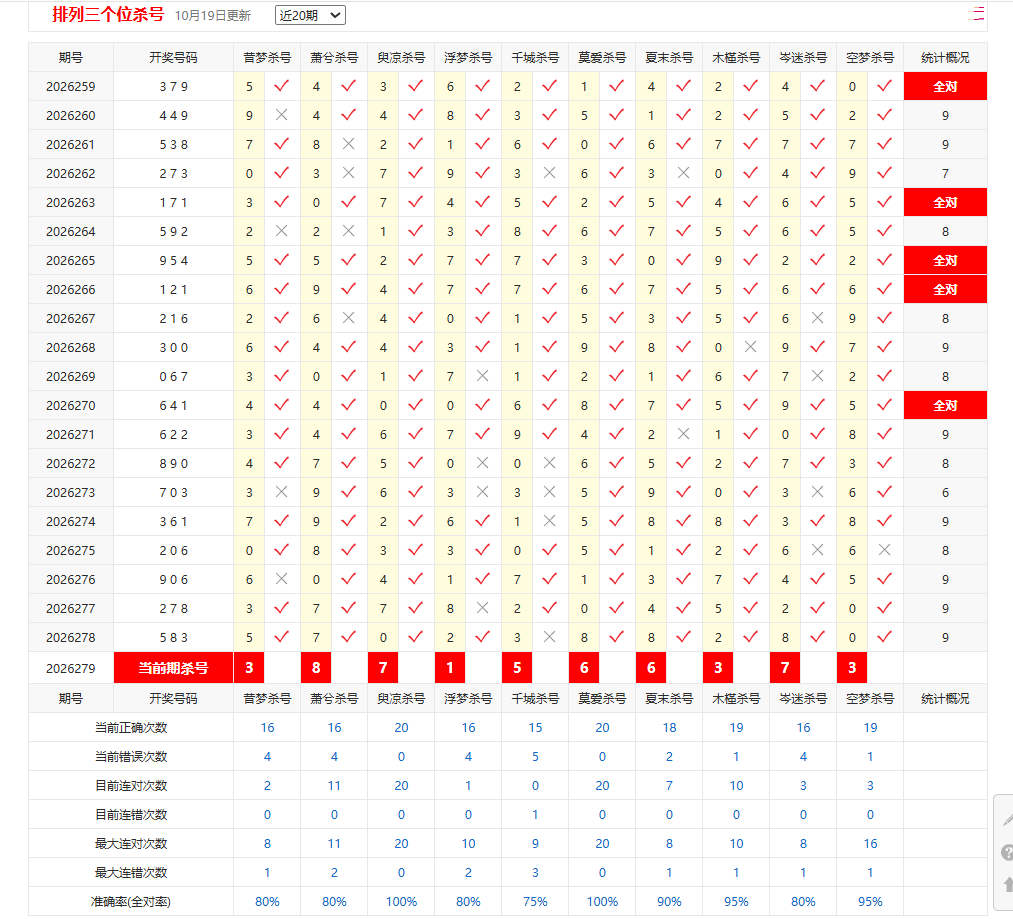This screenshot has width=1013, height=919.
Task: Click the 10月19日更新 update date
Action: pyautogui.click(x=213, y=16)
